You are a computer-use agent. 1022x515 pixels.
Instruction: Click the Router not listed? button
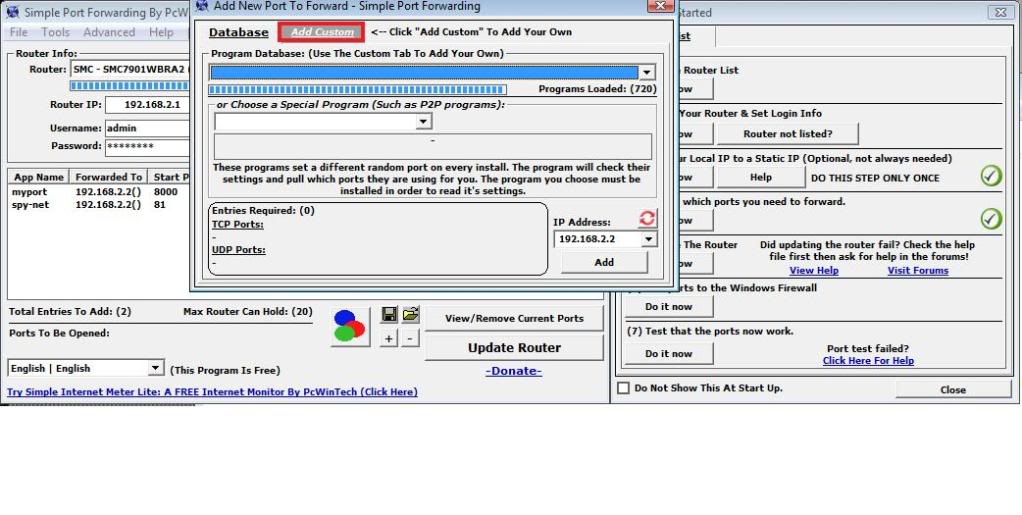[x=787, y=134]
